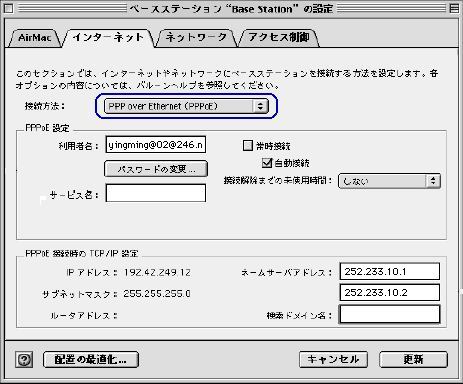Select the インターネット tab
463x384 pixels.
point(108,37)
